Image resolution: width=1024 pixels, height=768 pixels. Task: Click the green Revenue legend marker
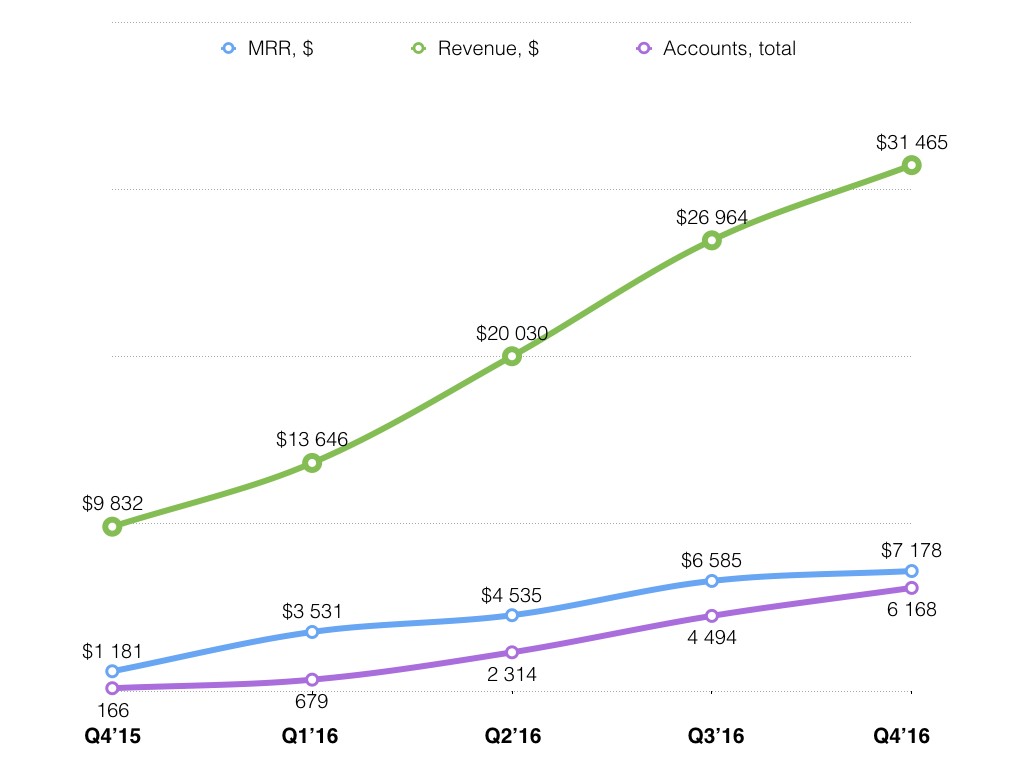pos(417,47)
